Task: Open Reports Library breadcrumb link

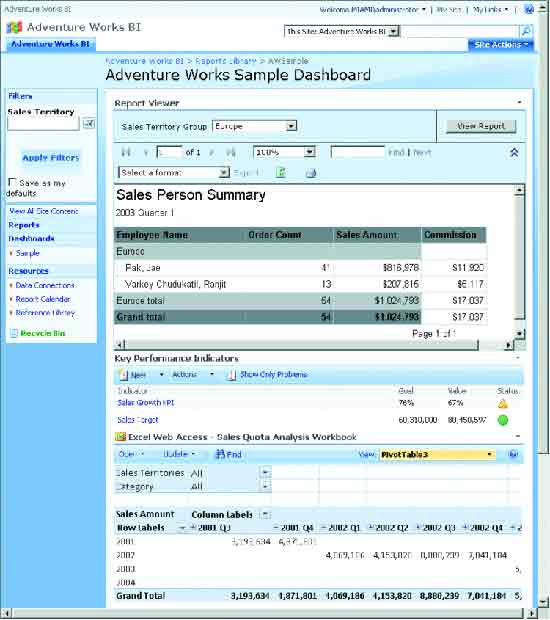Action: pyautogui.click(x=226, y=61)
